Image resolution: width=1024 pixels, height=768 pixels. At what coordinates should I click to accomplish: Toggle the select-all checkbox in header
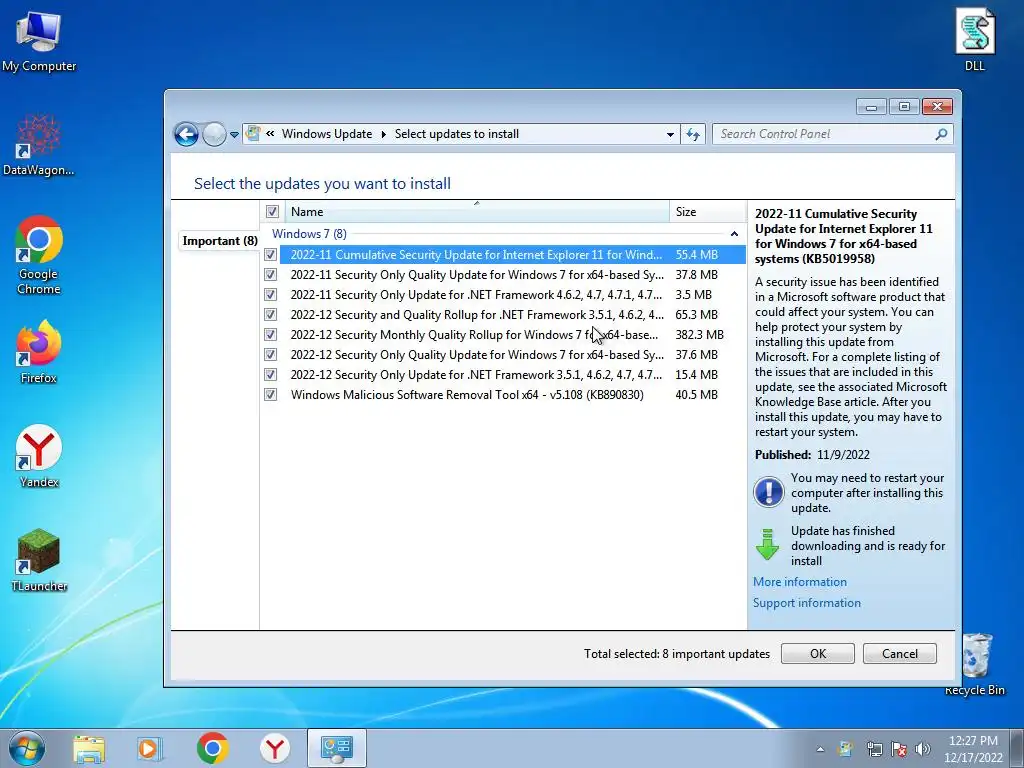(x=272, y=212)
